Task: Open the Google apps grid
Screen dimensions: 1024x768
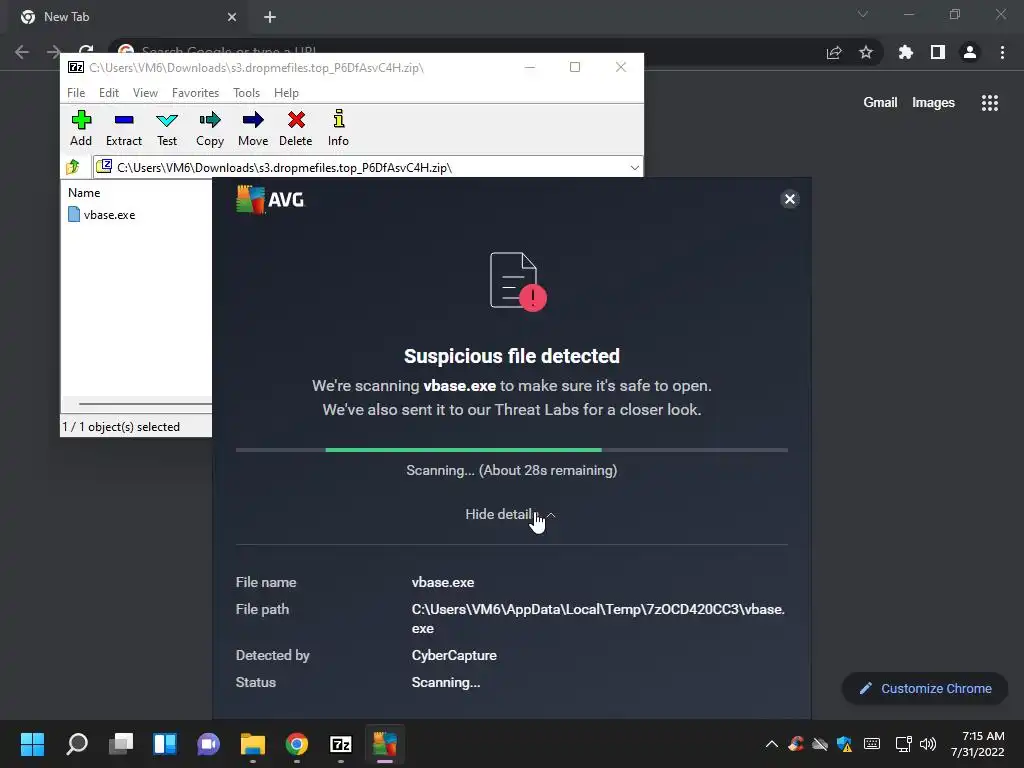Action: [x=989, y=103]
